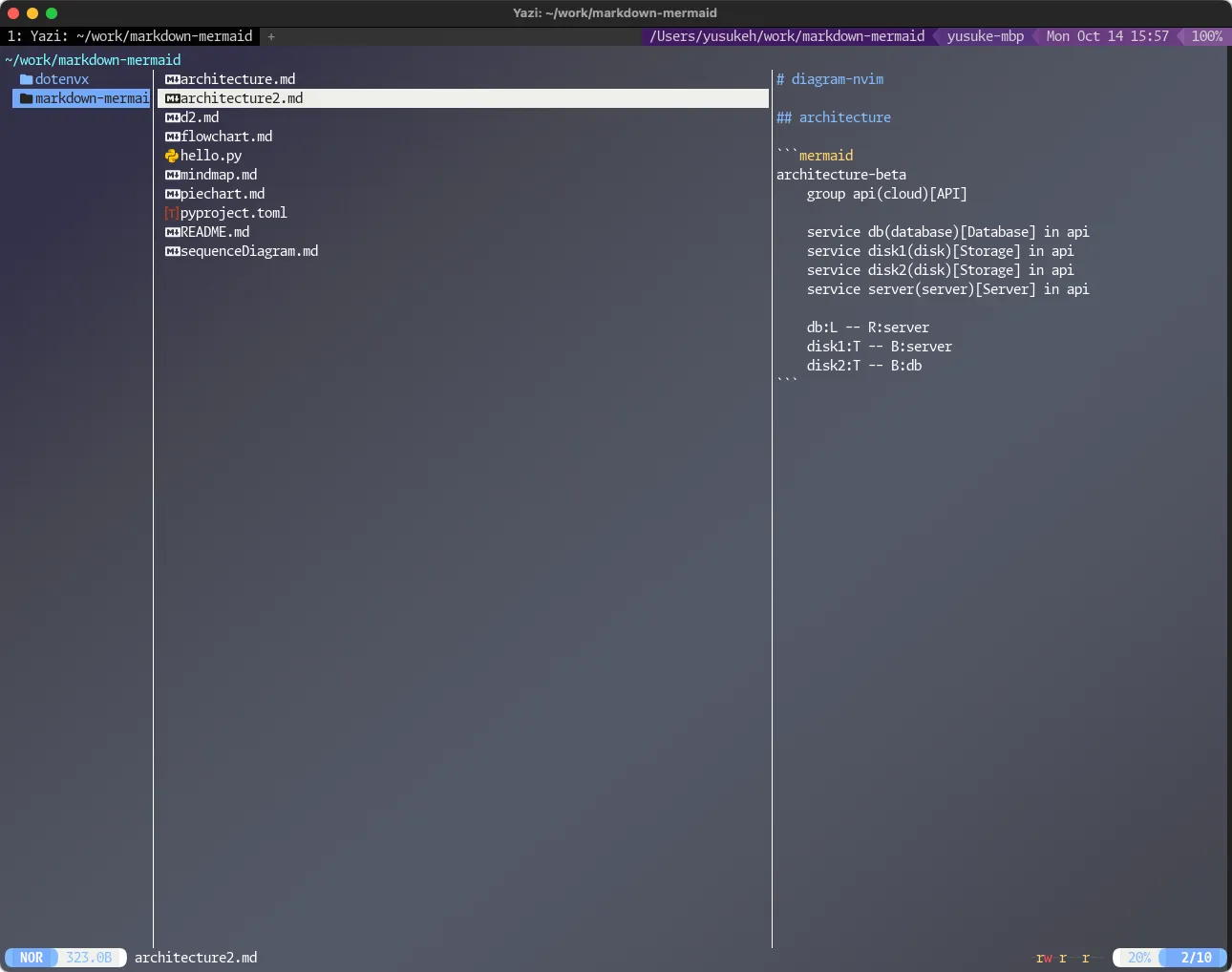1232x972 pixels.
Task: Open the dotenvx folder in parent pane
Action: click(62, 79)
